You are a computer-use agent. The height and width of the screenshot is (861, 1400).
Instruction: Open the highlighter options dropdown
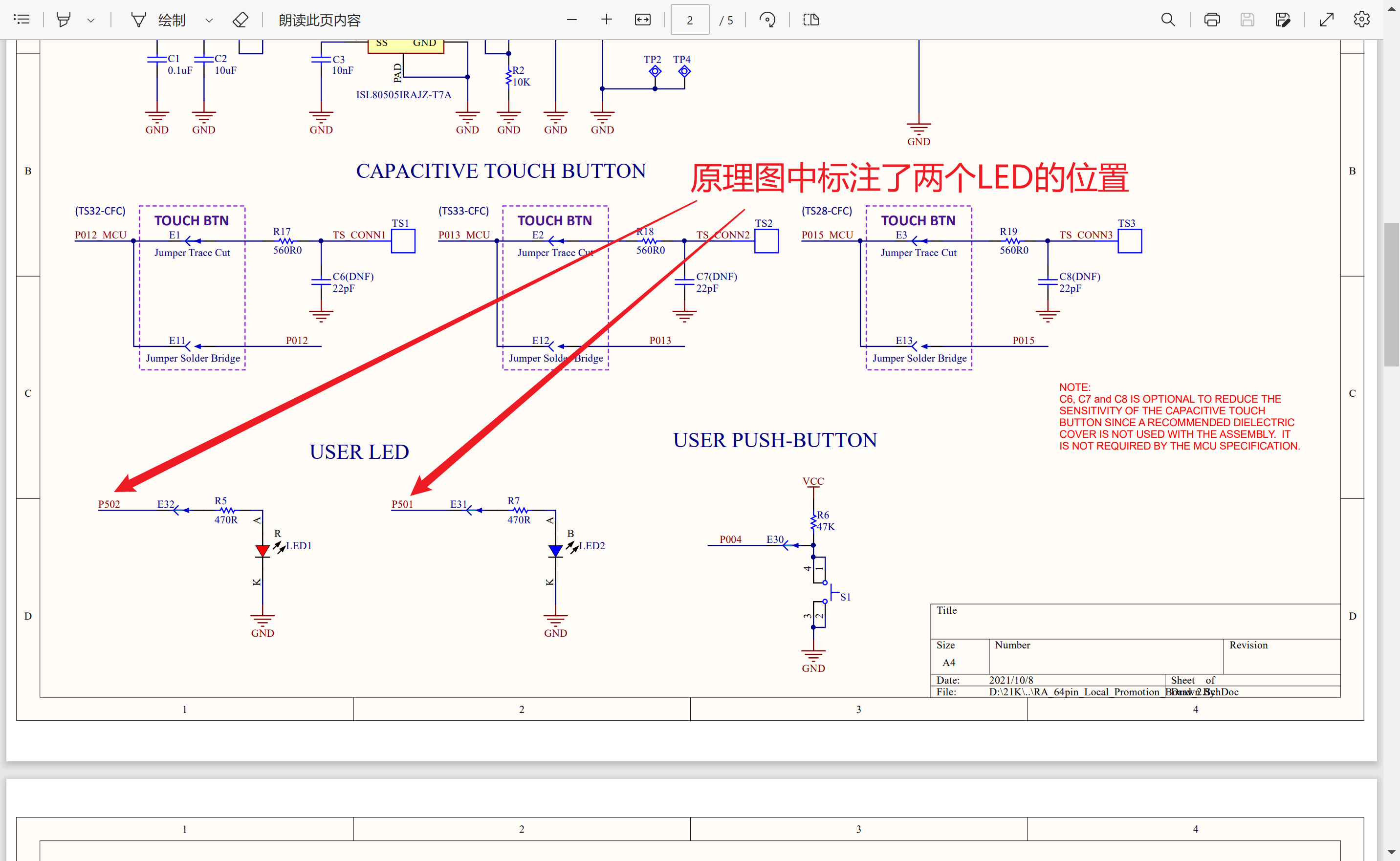[91, 19]
